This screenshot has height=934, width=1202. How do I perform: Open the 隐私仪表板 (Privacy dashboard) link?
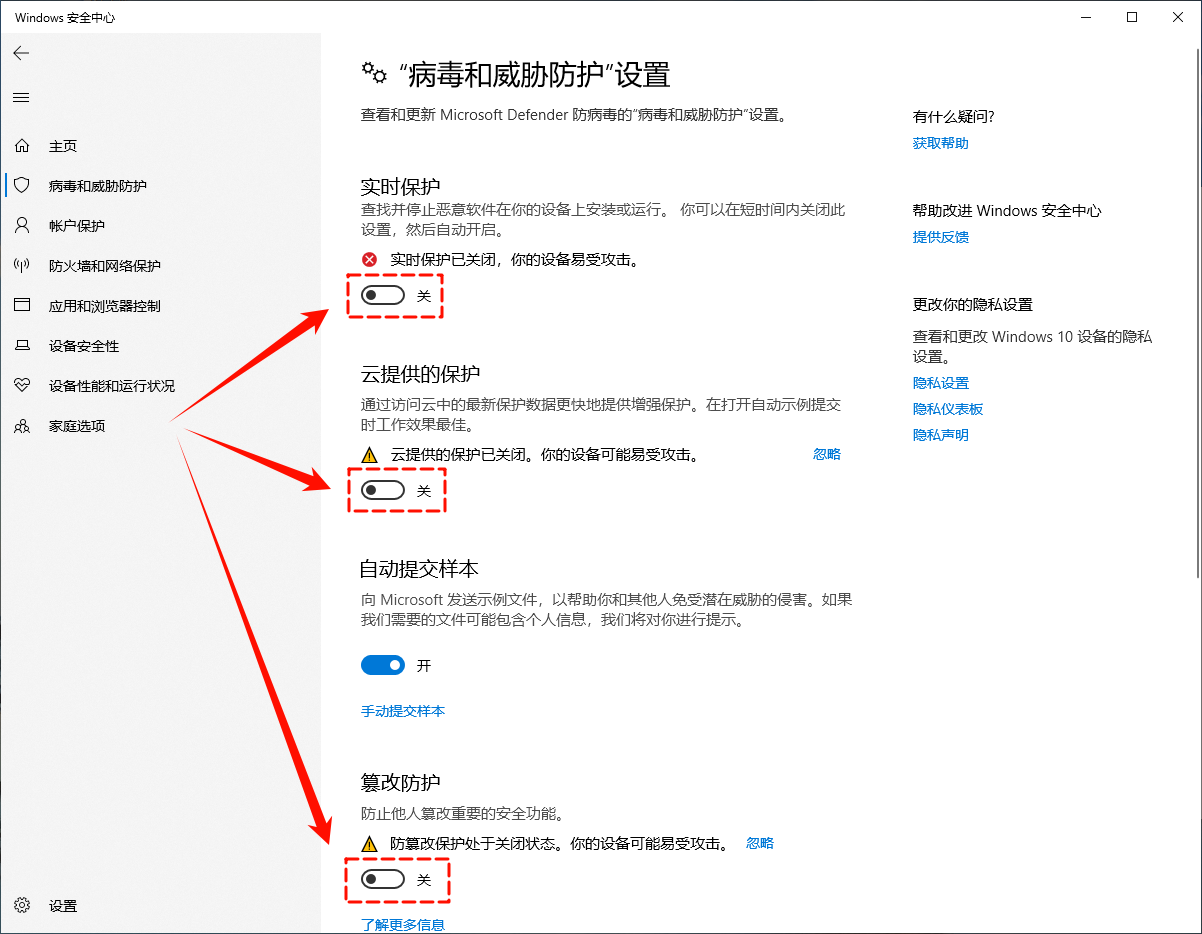[948, 408]
